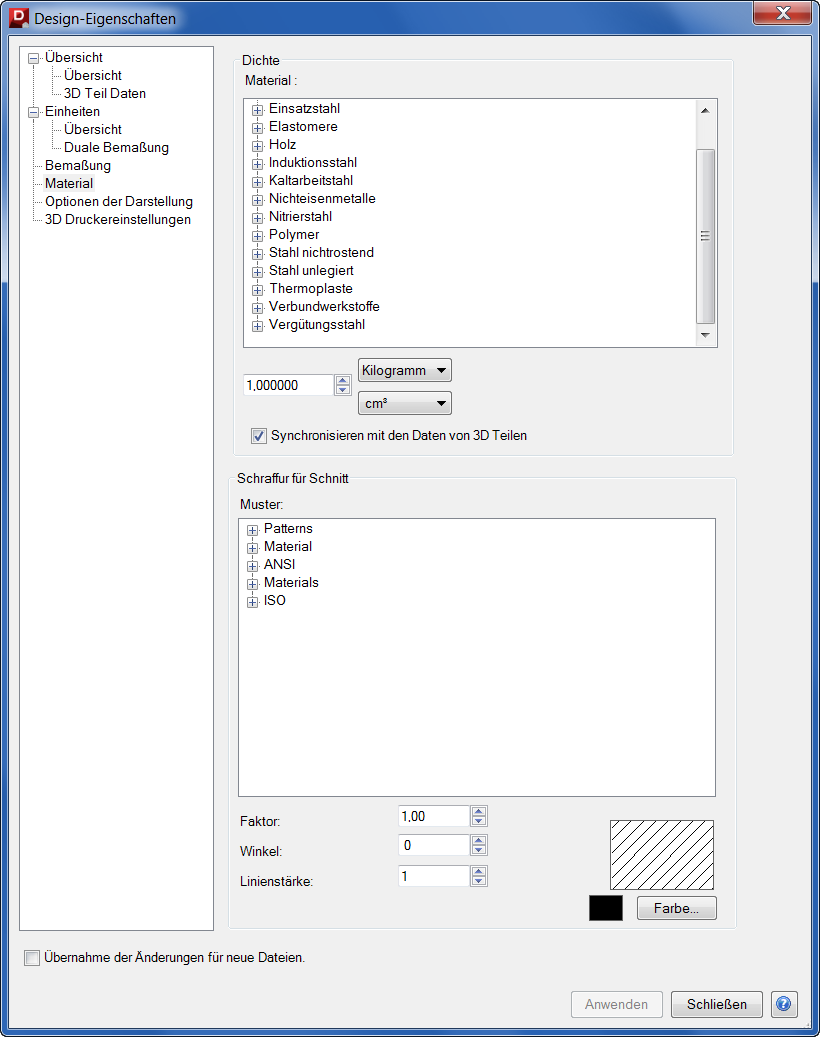Enable Übernahme der Änderungen für neue Dateien
Image resolution: width=820 pixels, height=1037 pixels.
(32, 958)
